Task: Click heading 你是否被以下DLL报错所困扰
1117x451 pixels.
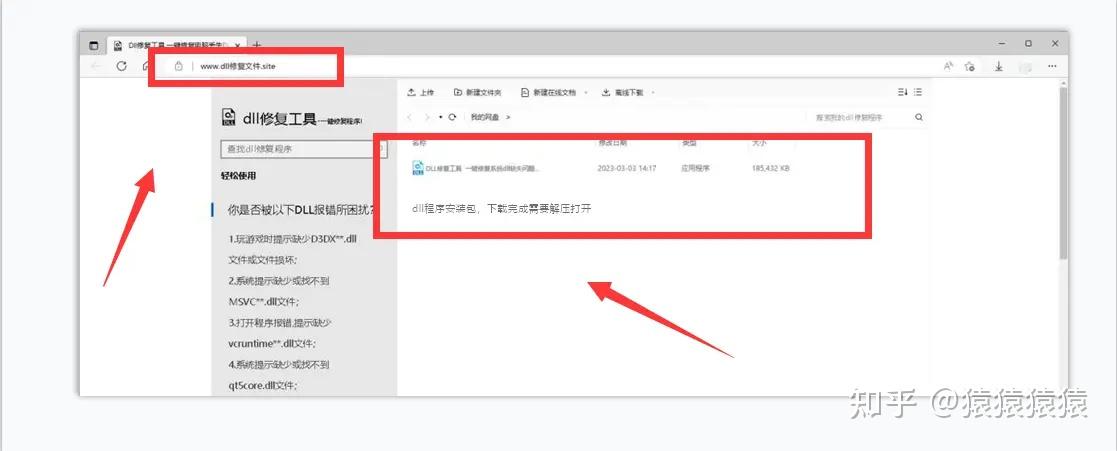Action: click(x=301, y=209)
